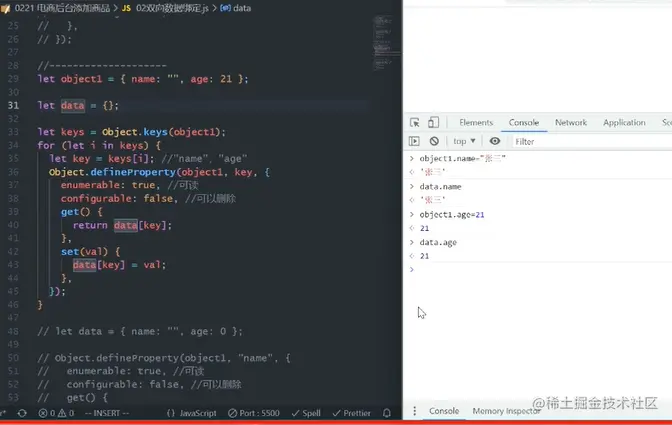
Task: Click the Prettier status bar item
Action: coord(351,413)
